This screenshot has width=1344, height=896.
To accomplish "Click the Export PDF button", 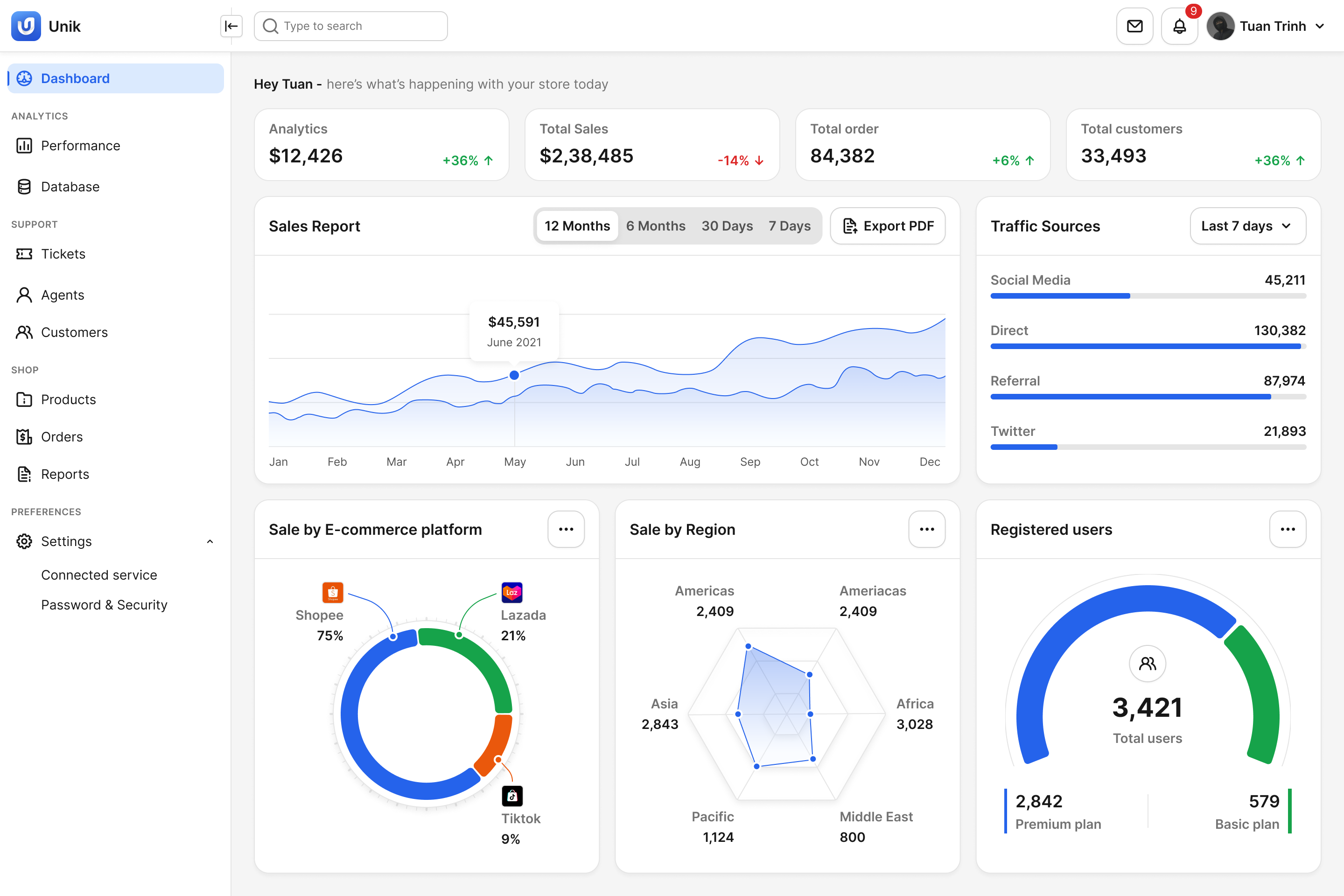I will coord(888,226).
